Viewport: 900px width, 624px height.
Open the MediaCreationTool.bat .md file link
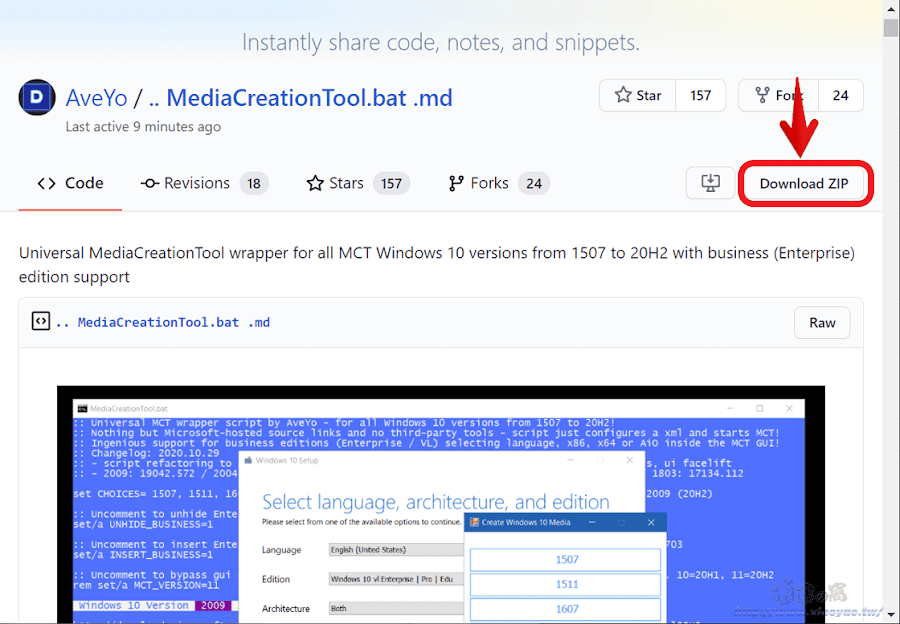[x=162, y=323]
